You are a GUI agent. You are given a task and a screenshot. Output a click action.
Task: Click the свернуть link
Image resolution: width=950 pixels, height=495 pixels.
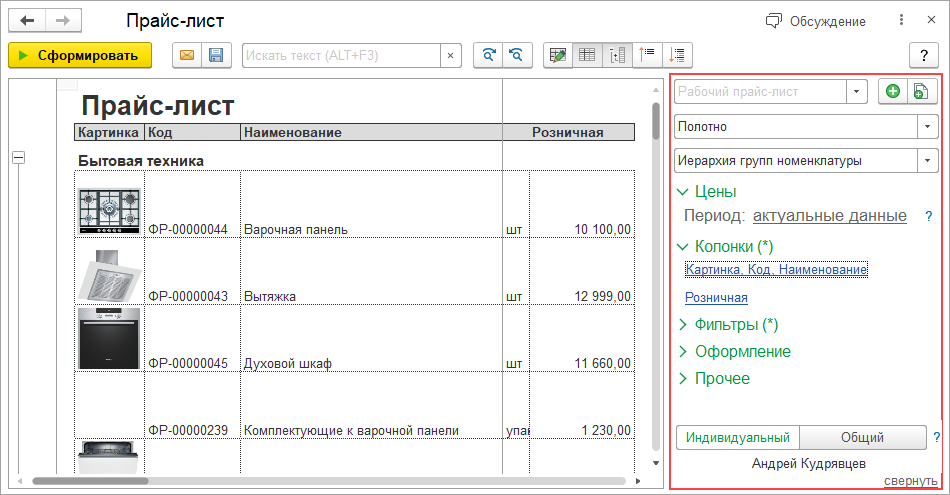tap(911, 481)
